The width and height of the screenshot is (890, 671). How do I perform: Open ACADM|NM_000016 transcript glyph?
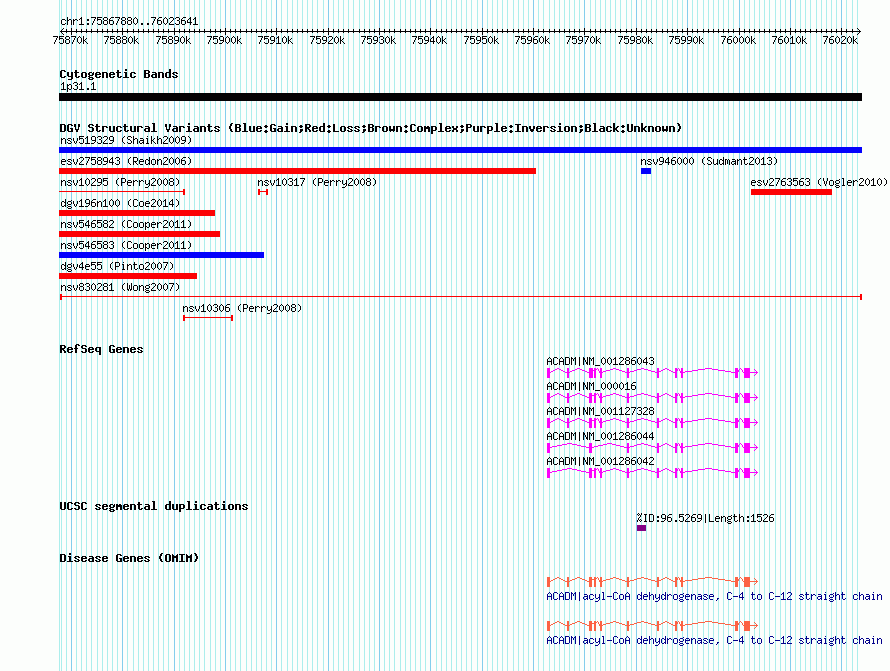652,397
